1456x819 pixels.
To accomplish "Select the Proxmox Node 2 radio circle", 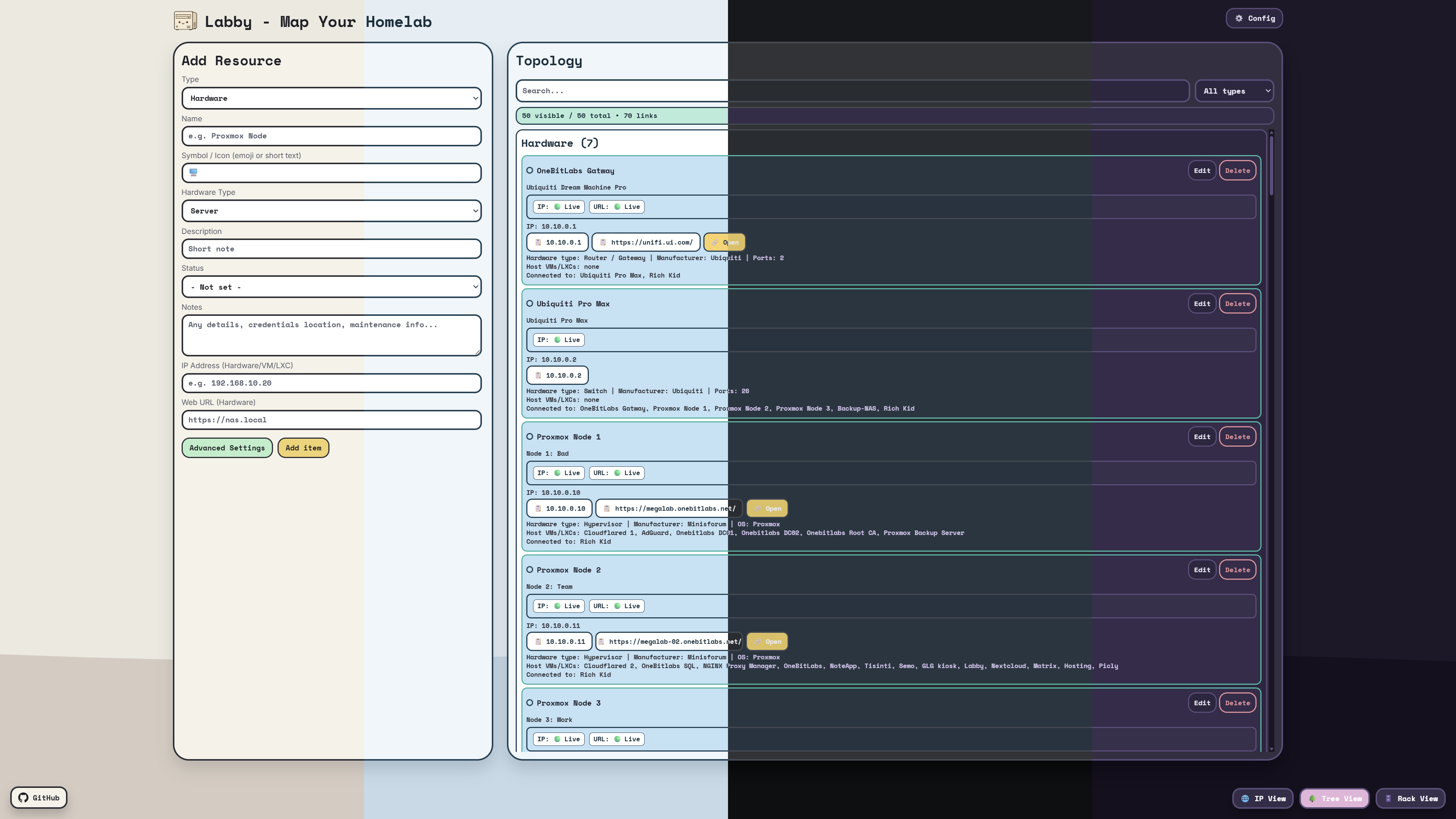I will click(530, 570).
